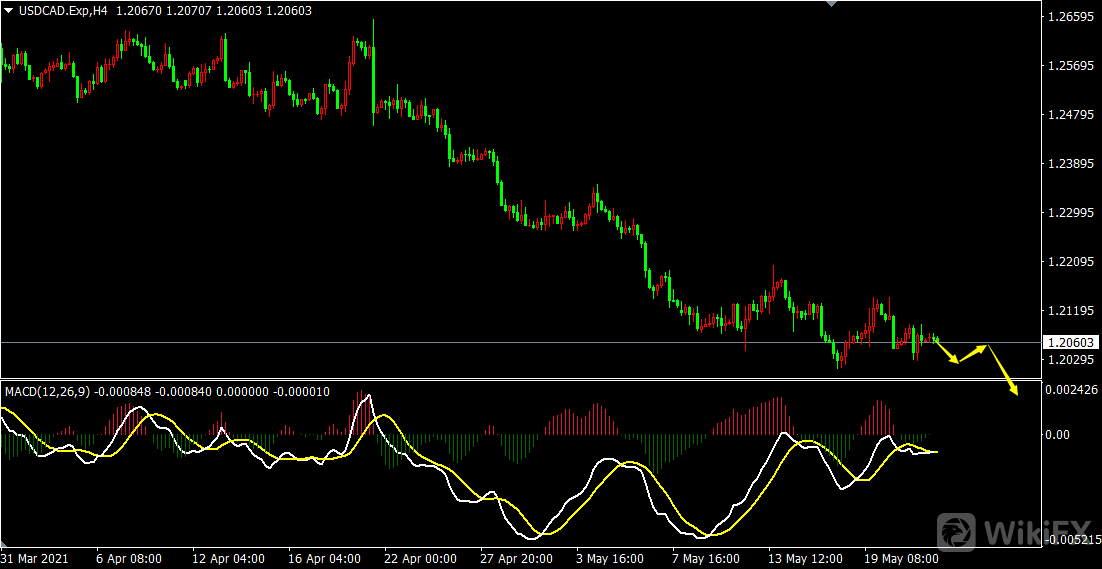Click the triangle beside the USDCAD.Exp,H4 title
Image resolution: width=1102 pixels, height=569 pixels.
click(x=9, y=10)
